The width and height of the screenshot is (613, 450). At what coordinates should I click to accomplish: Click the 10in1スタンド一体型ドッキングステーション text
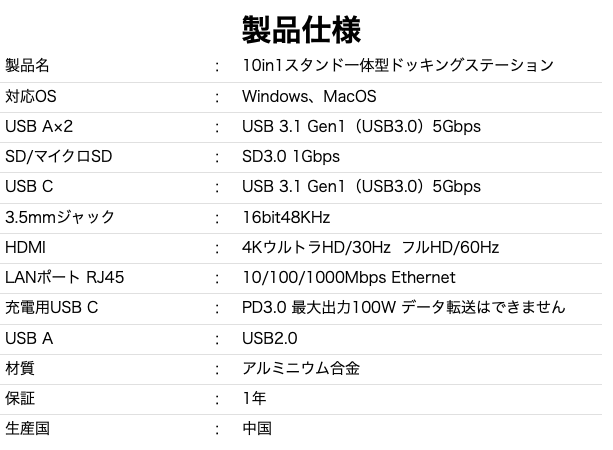click(398, 65)
